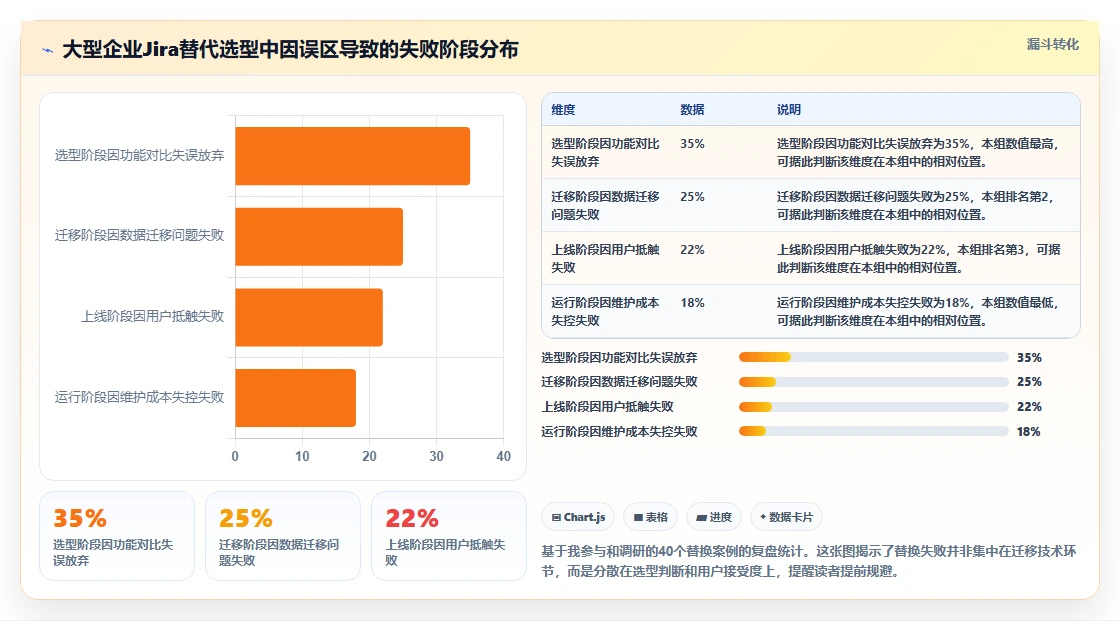Viewport: 1120px width, 621px height.
Task: Select the 数据卡片 chip
Action: pos(786,517)
